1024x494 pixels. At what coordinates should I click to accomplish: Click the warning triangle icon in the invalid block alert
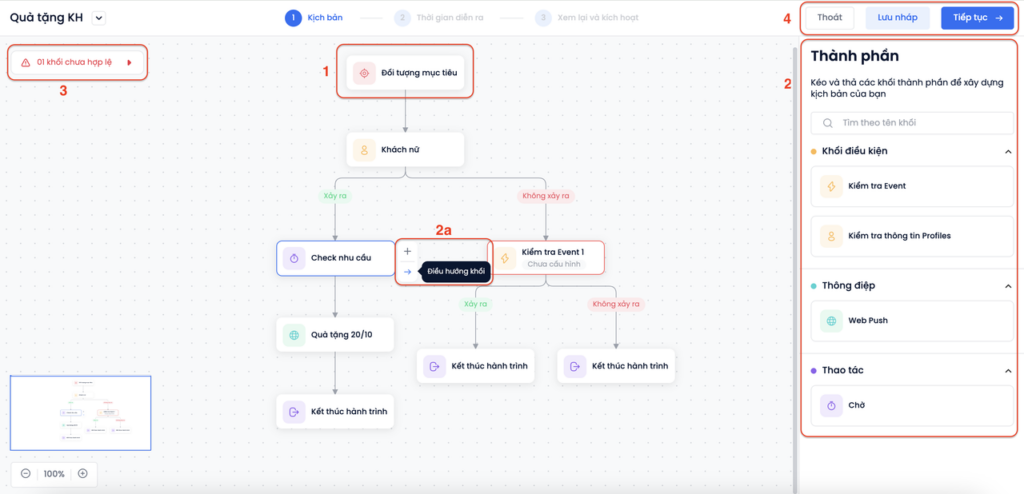tap(25, 63)
